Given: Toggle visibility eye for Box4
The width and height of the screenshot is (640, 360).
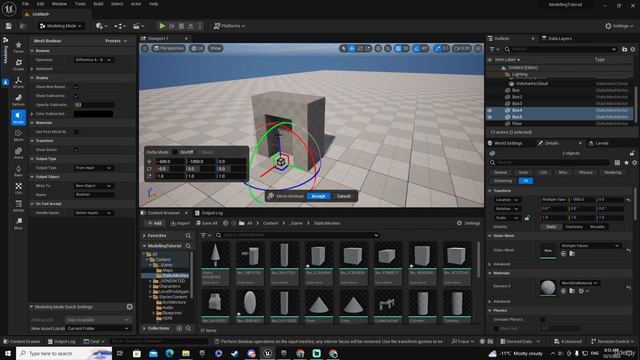Looking at the screenshot, I should pos(490,110).
